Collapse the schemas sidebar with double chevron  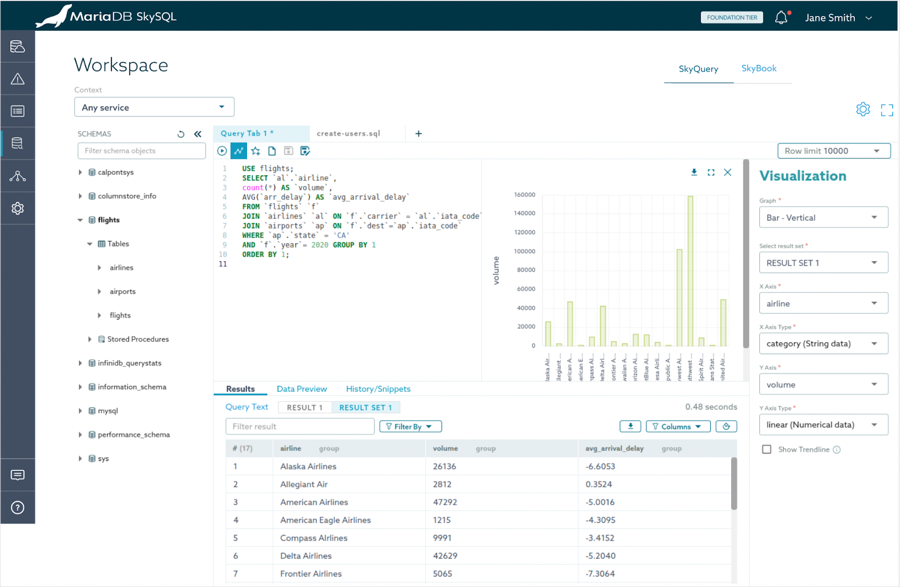[x=198, y=134]
